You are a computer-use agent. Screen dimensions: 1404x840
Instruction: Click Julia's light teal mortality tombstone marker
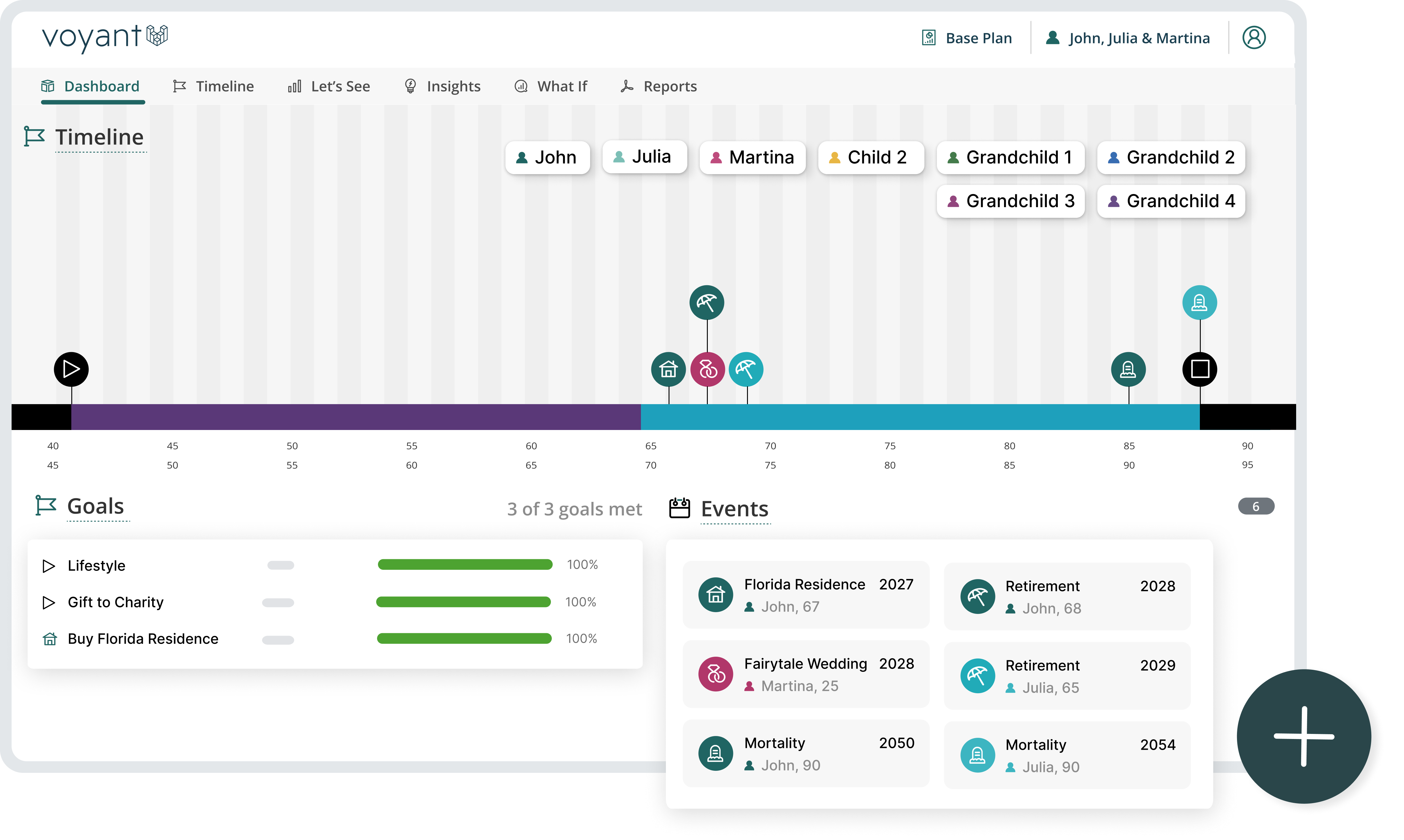coord(1199,303)
